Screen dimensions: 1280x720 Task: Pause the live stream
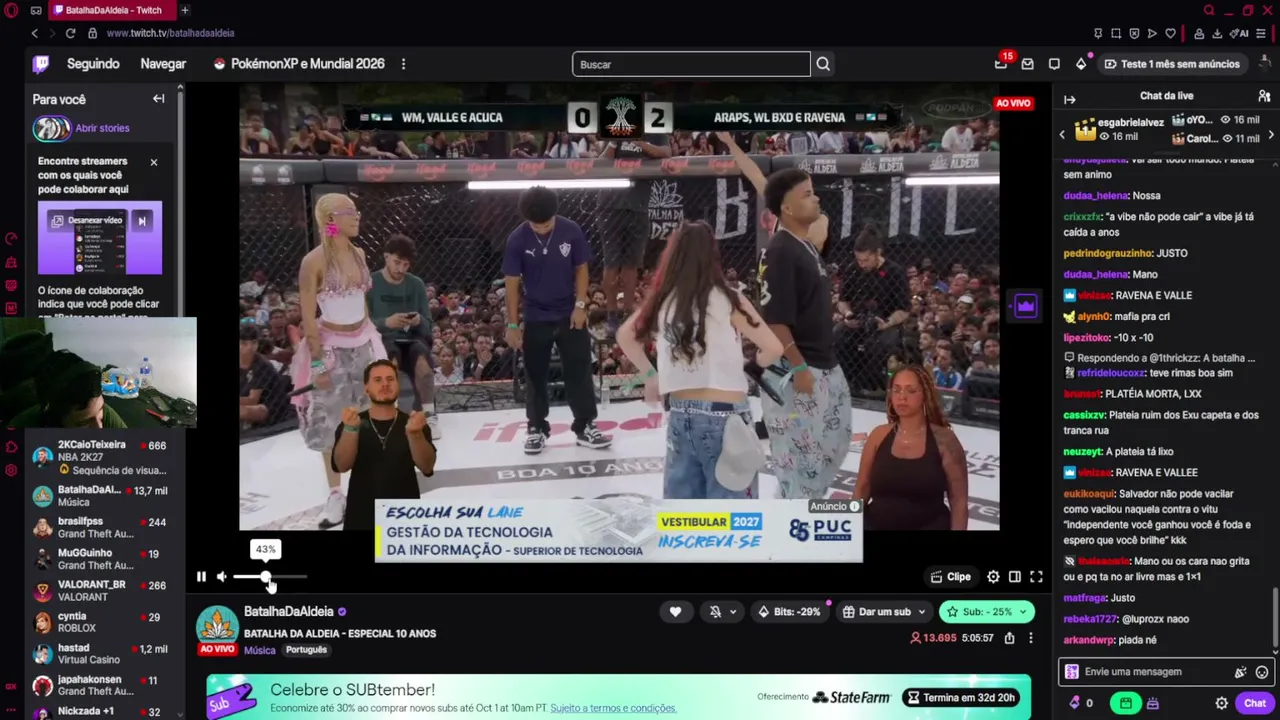point(201,577)
